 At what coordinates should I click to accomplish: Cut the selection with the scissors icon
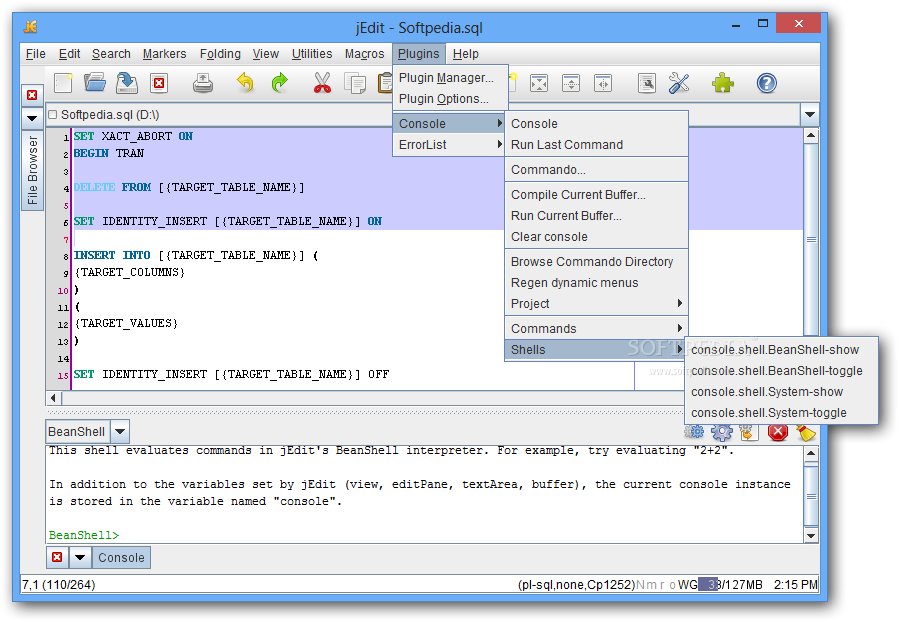[322, 83]
